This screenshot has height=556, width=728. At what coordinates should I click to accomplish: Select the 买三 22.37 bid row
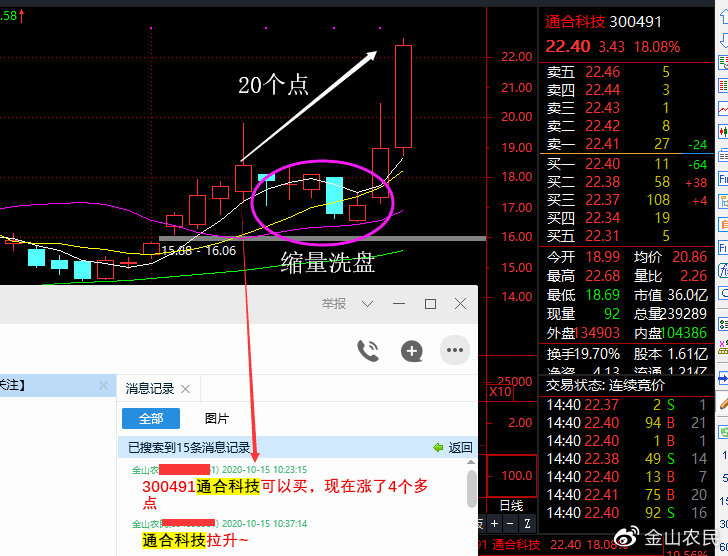(x=627, y=200)
